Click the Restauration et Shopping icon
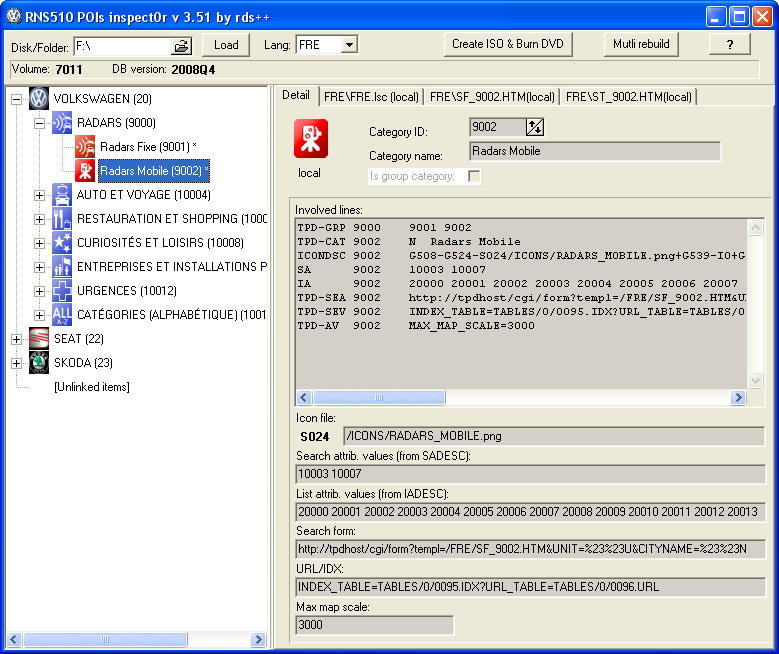 tap(62, 219)
